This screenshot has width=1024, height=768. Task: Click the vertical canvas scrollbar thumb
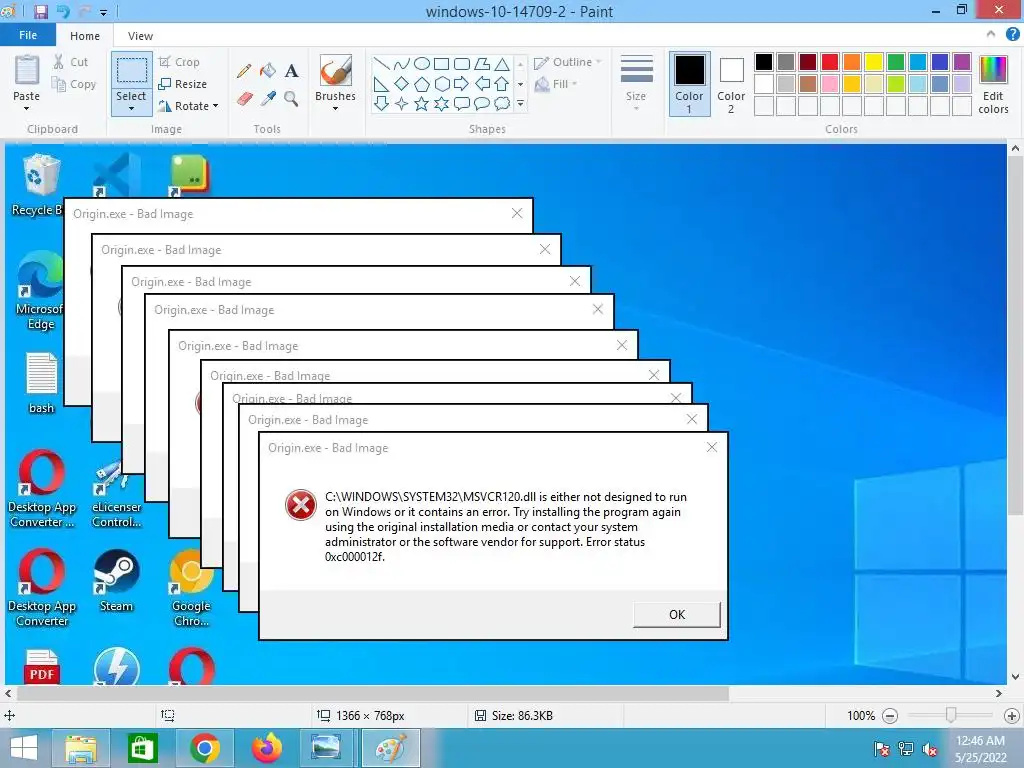coord(1015,334)
